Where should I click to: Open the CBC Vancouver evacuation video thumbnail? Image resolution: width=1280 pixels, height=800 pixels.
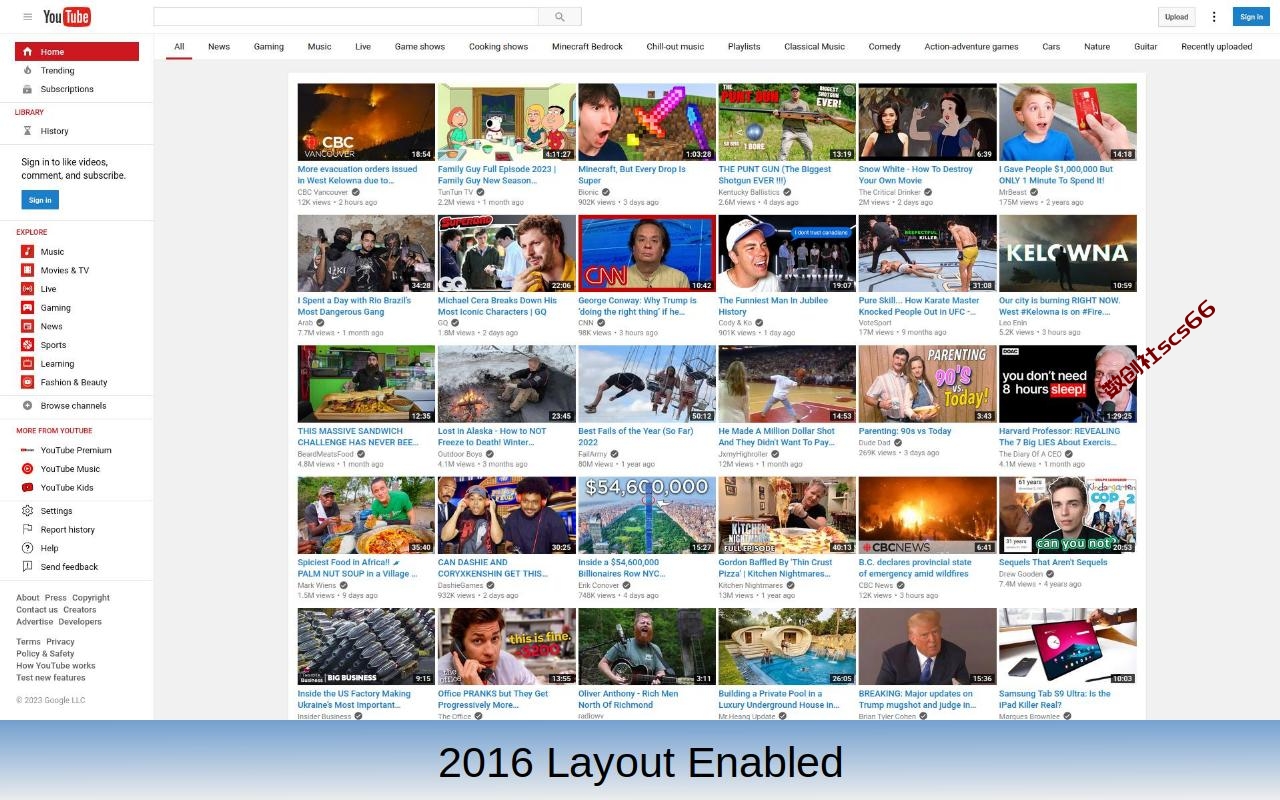tap(366, 122)
